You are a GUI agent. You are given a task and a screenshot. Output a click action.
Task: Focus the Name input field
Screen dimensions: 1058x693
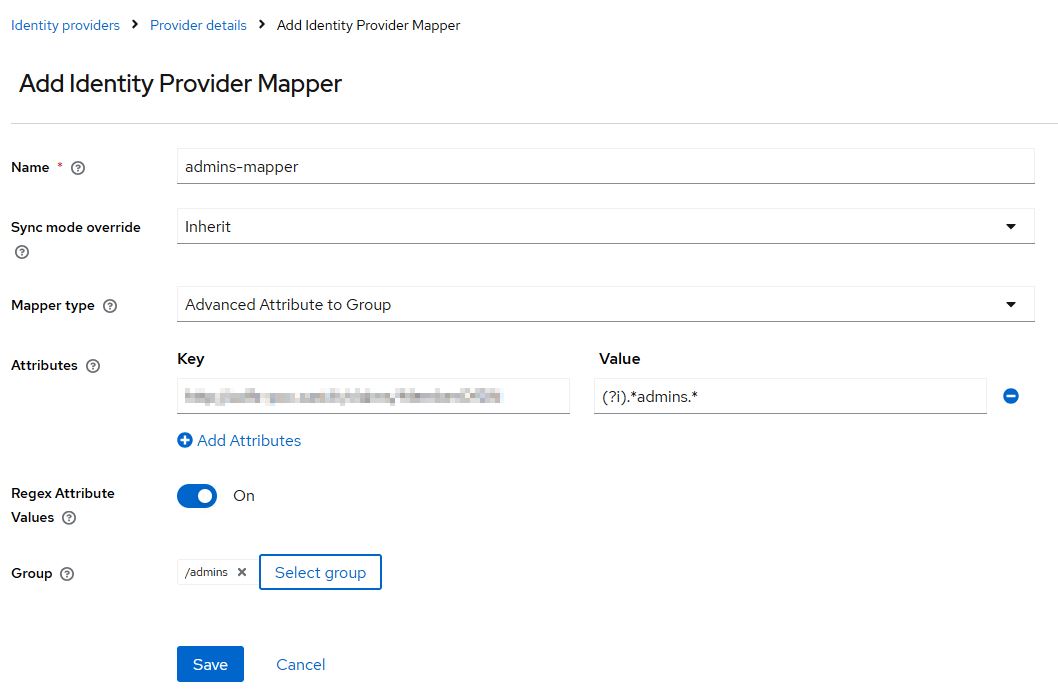(x=605, y=167)
